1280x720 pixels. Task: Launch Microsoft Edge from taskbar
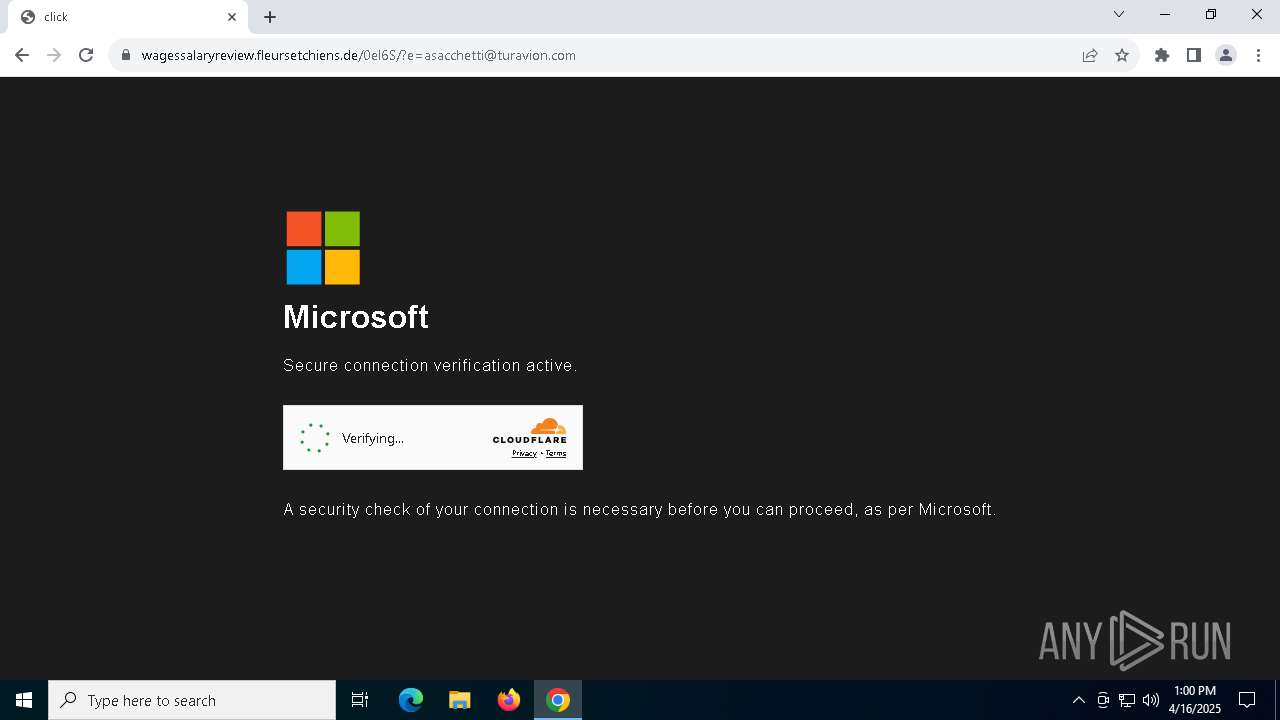tap(411, 700)
